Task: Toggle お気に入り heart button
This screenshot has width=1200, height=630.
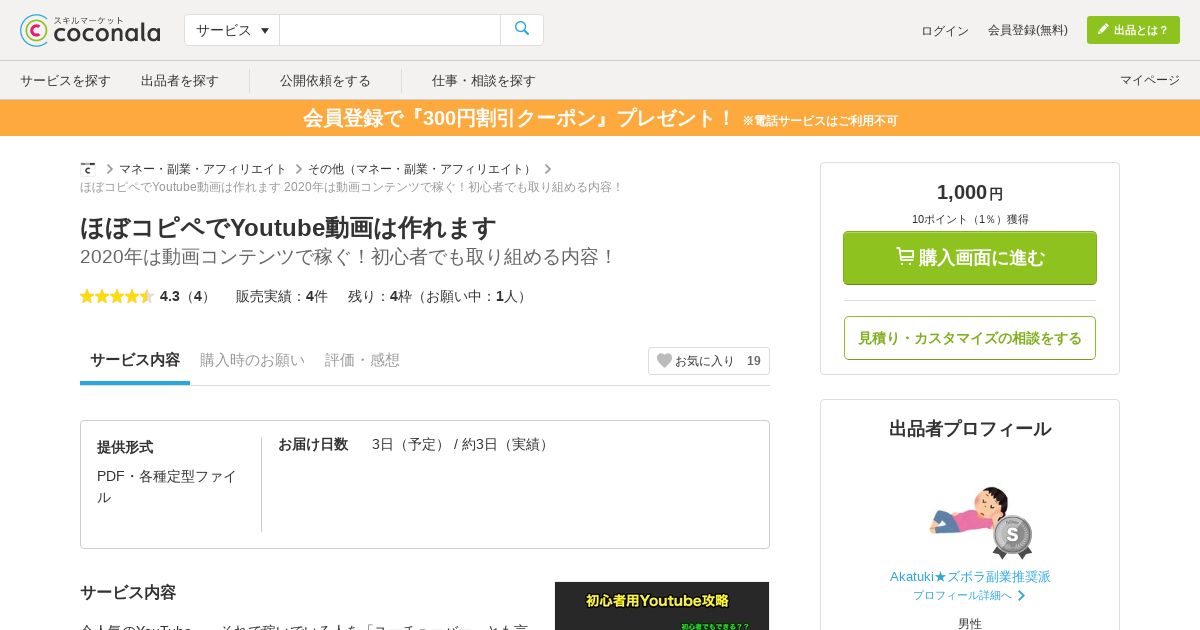Action: (709, 361)
